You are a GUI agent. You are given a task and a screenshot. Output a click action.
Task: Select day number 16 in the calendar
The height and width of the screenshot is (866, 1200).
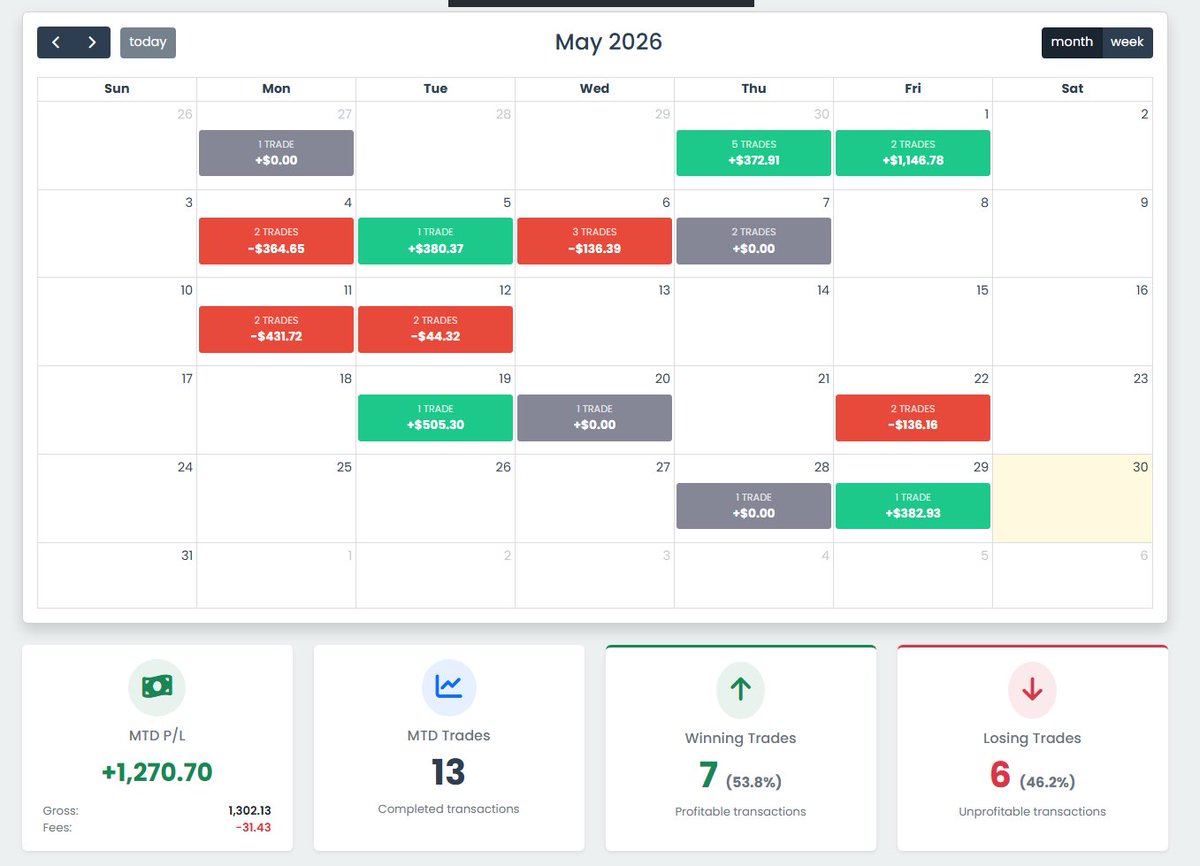(x=1141, y=290)
